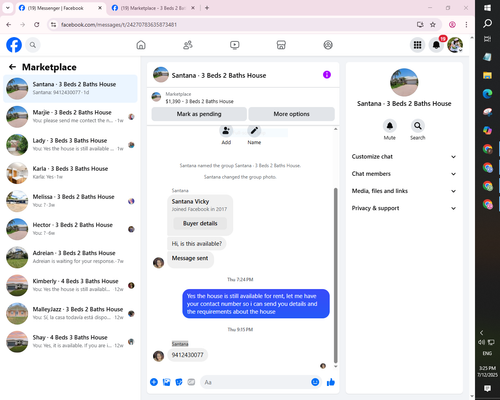This screenshot has height=400, width=500.
Task: Open a new browser tab
Action: 207,8
